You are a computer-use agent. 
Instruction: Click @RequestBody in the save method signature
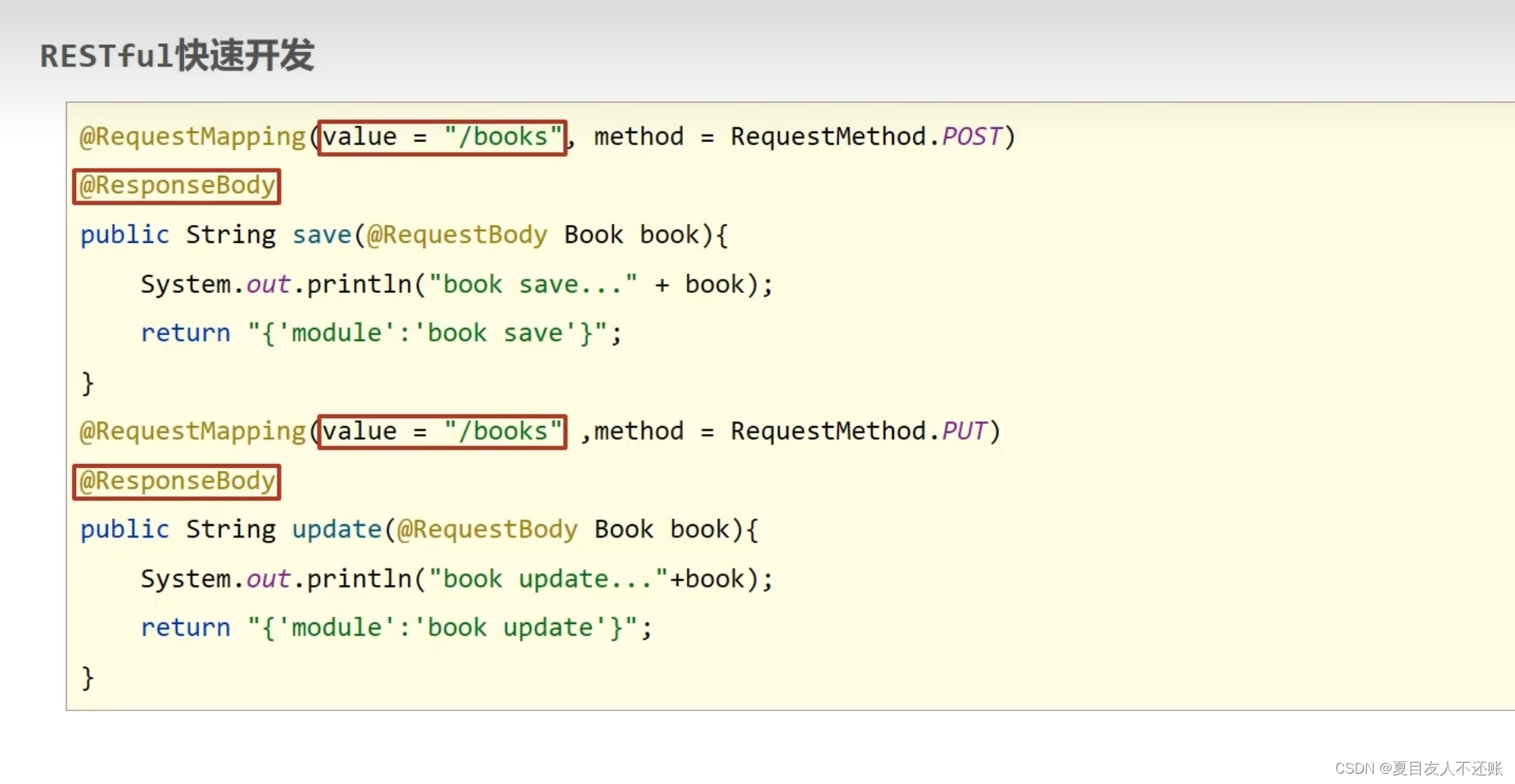[457, 234]
